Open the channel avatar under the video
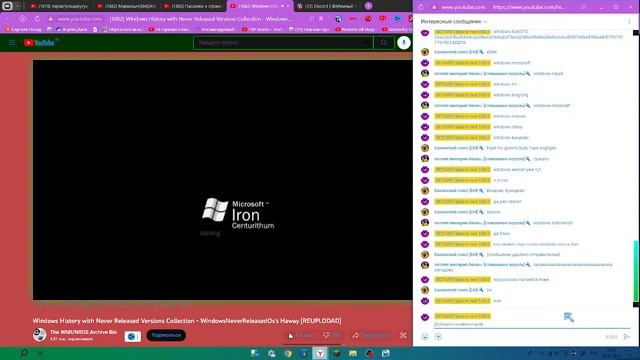This screenshot has width=640, height=360. click(x=40, y=335)
